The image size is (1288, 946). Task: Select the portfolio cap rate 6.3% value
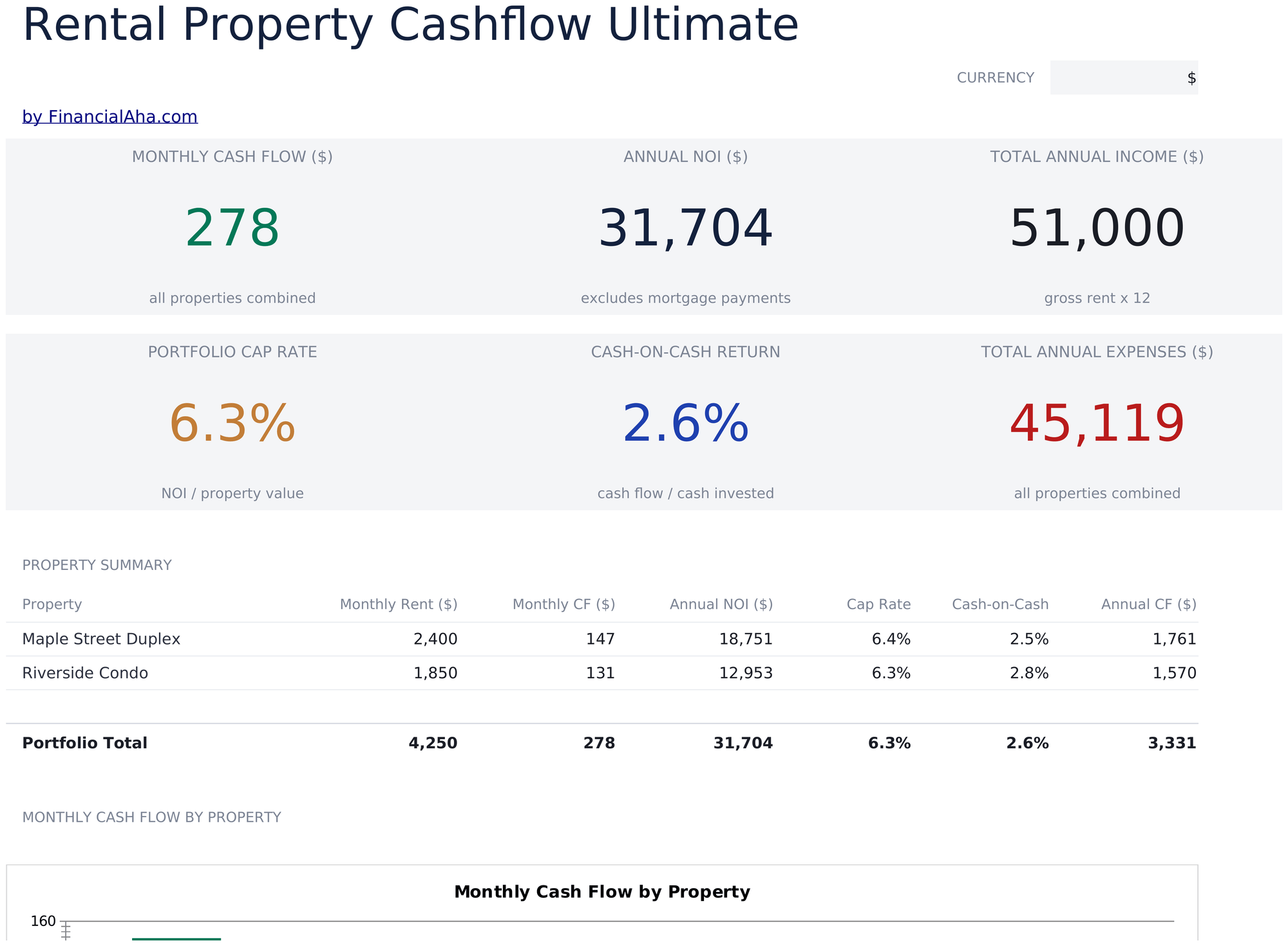[232, 424]
